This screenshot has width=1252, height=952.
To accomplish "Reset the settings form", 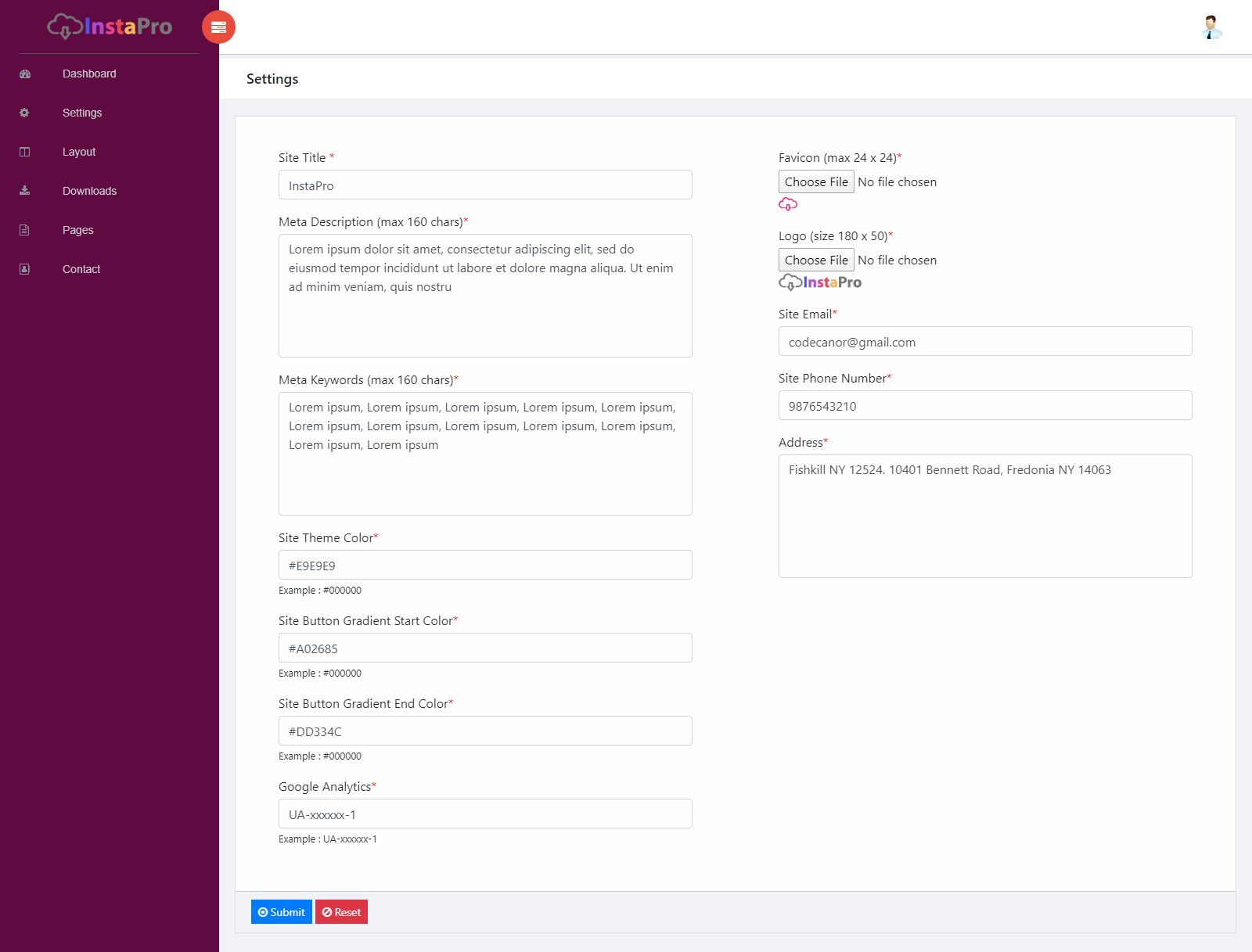I will (341, 912).
